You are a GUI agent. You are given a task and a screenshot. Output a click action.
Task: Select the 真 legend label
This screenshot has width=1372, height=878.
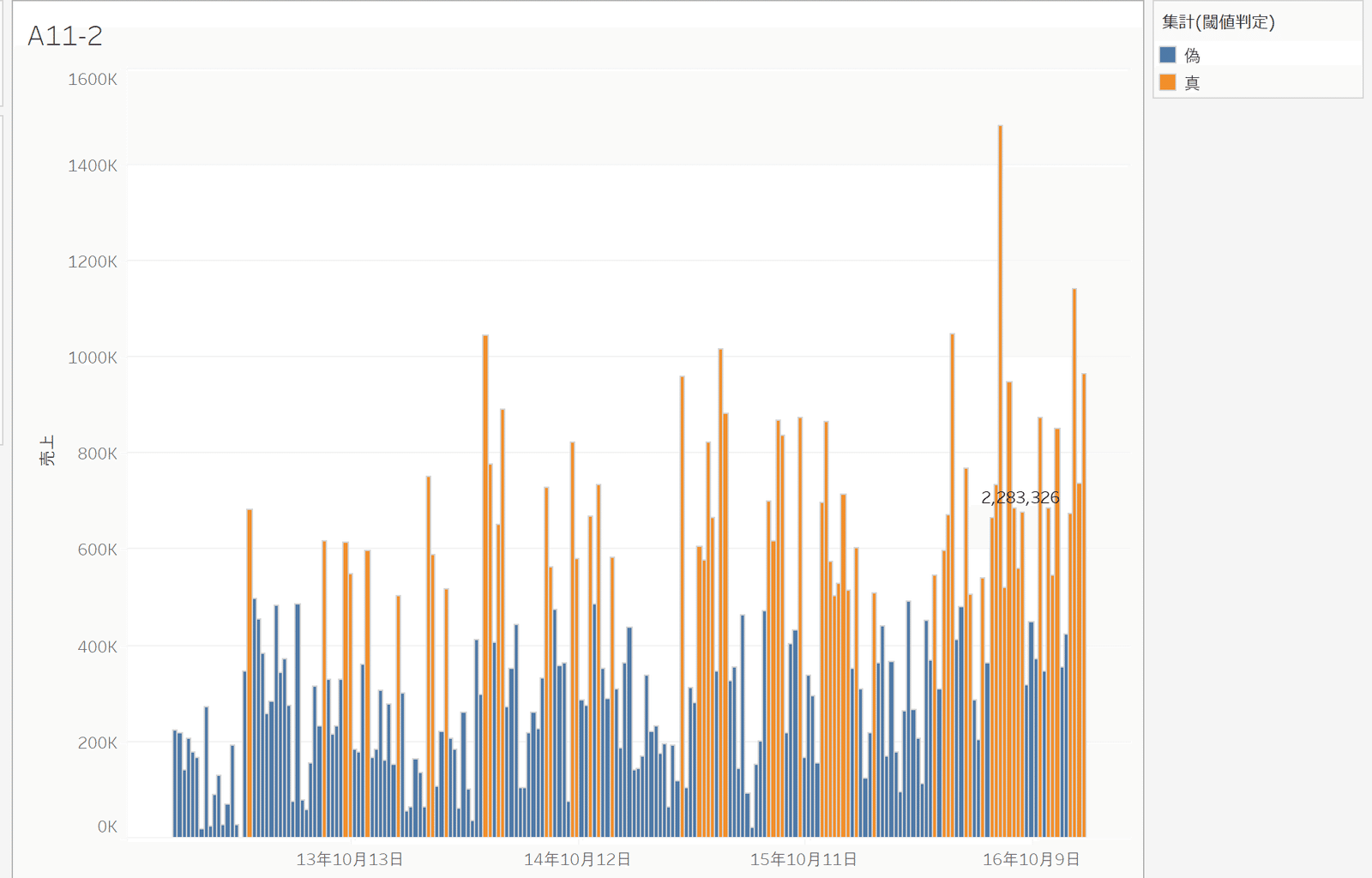point(1192,83)
